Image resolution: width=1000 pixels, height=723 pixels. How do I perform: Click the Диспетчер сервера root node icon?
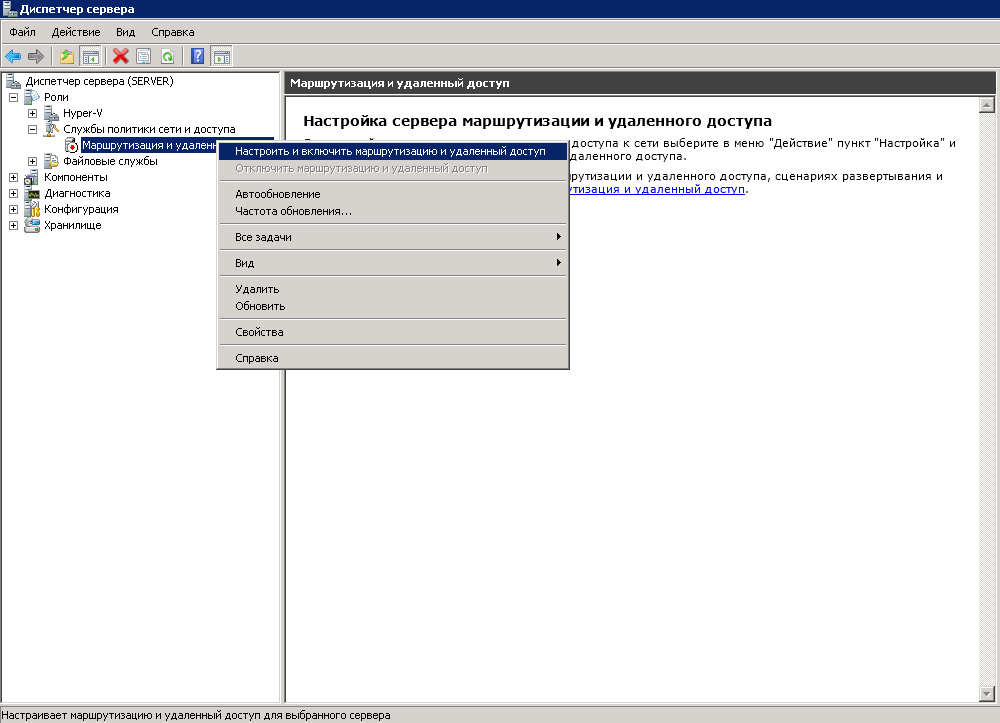pos(13,81)
